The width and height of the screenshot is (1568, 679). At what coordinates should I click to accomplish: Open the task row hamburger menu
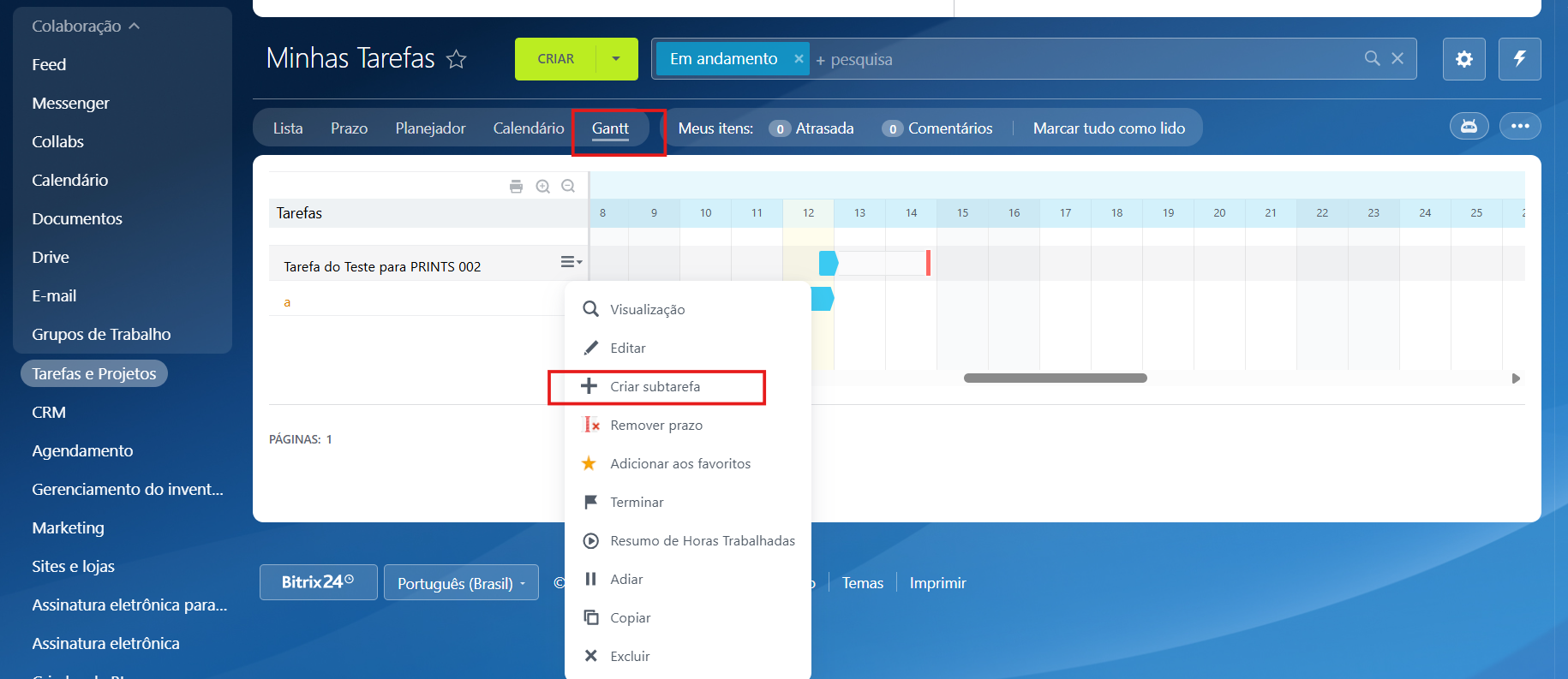tap(571, 262)
